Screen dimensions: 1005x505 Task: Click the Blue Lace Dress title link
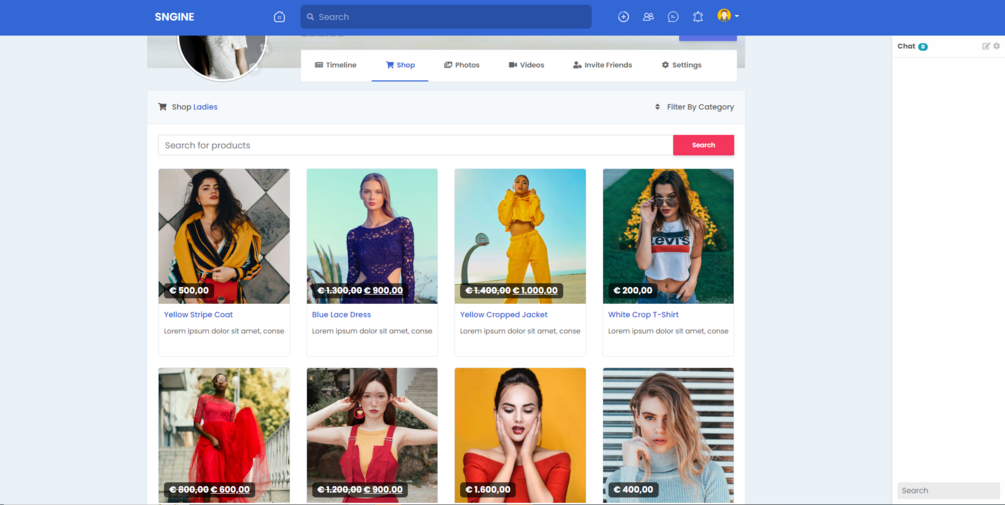[341, 315]
